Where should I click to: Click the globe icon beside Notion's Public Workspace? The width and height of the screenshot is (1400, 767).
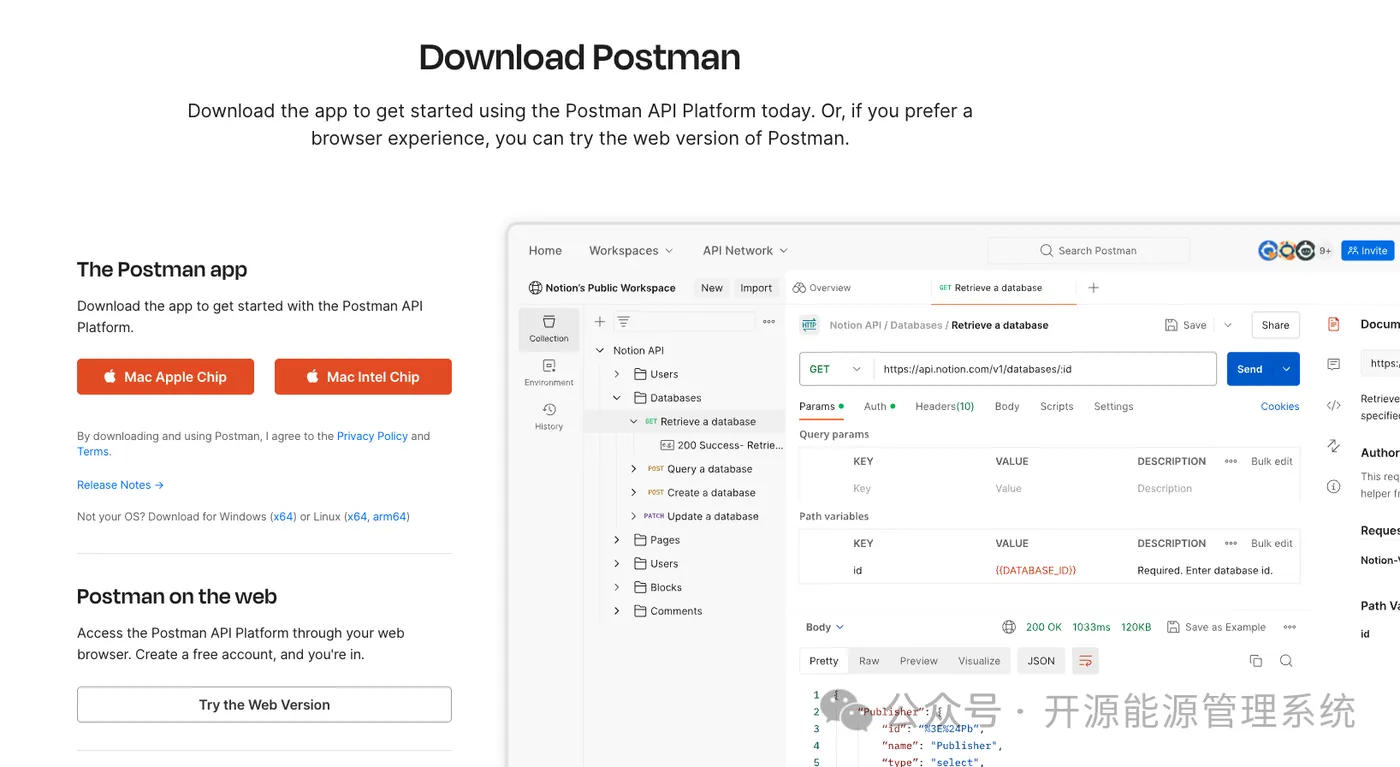tap(535, 288)
